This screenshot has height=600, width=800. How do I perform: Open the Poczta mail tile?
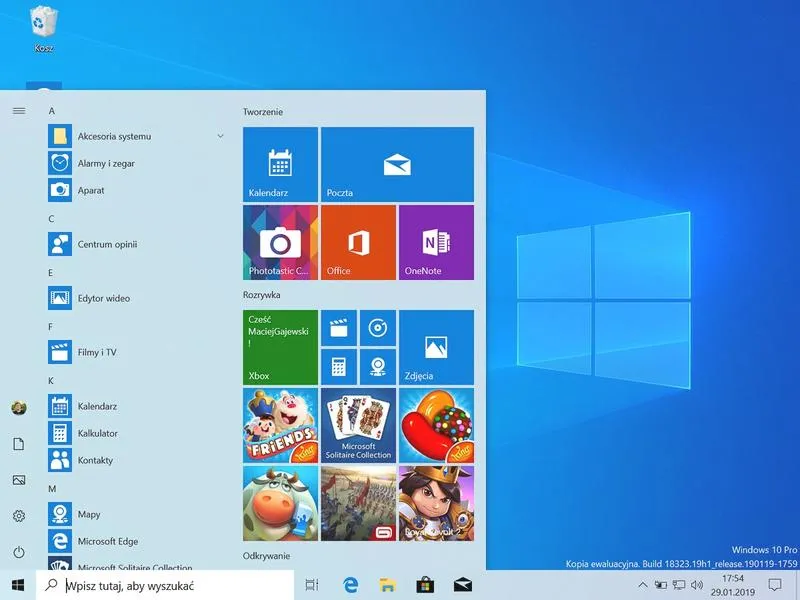[397, 164]
